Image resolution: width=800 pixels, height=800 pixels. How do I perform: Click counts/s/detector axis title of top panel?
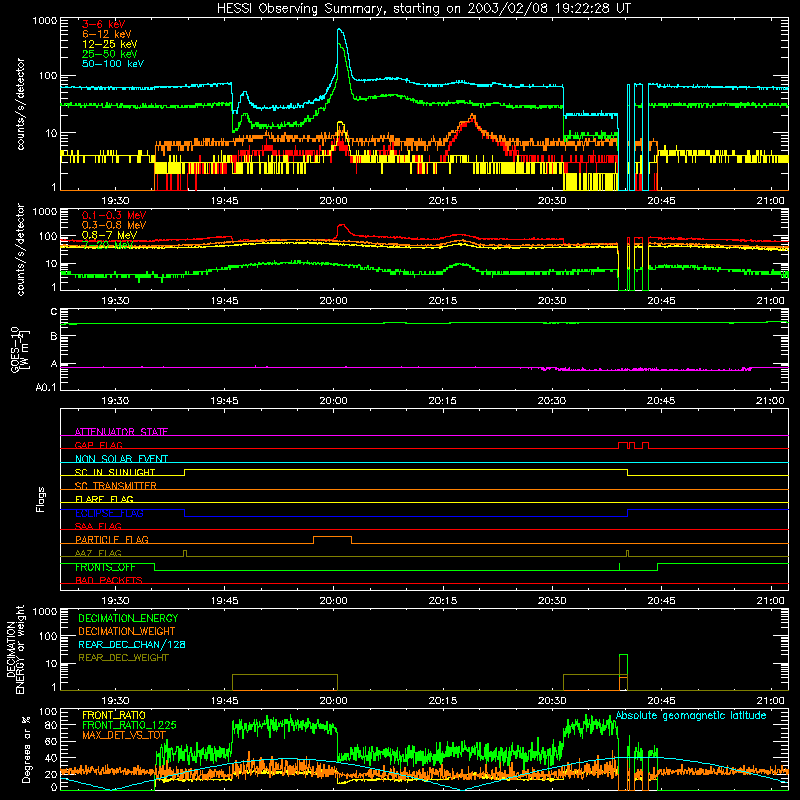tap(20, 104)
